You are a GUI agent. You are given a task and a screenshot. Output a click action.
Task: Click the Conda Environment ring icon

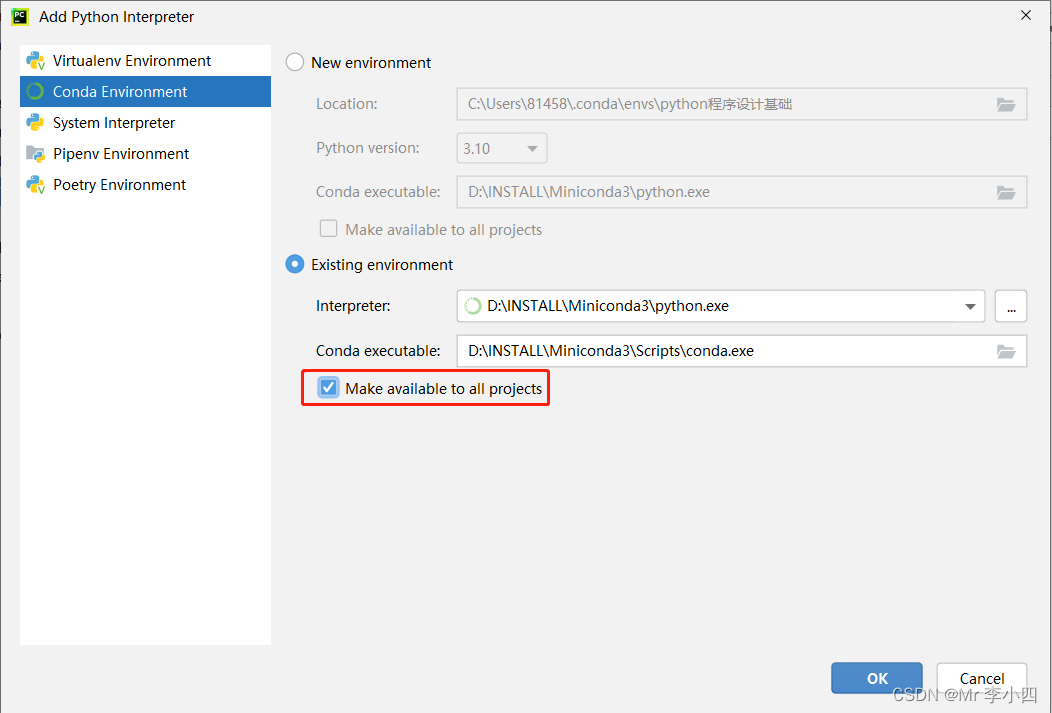(x=36, y=92)
